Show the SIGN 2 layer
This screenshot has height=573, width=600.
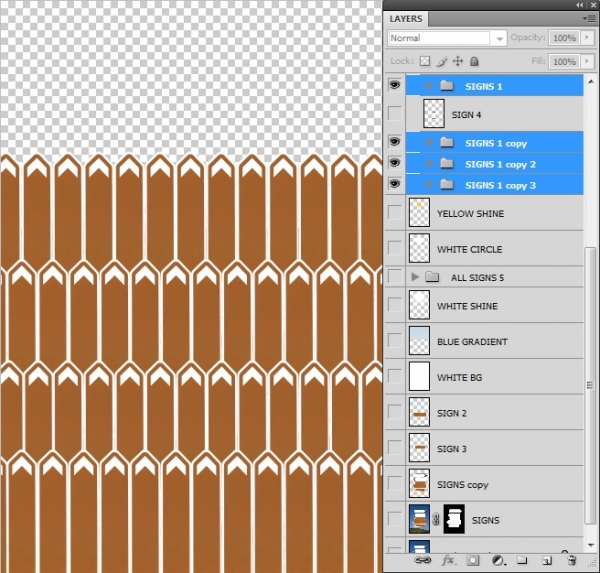click(395, 412)
